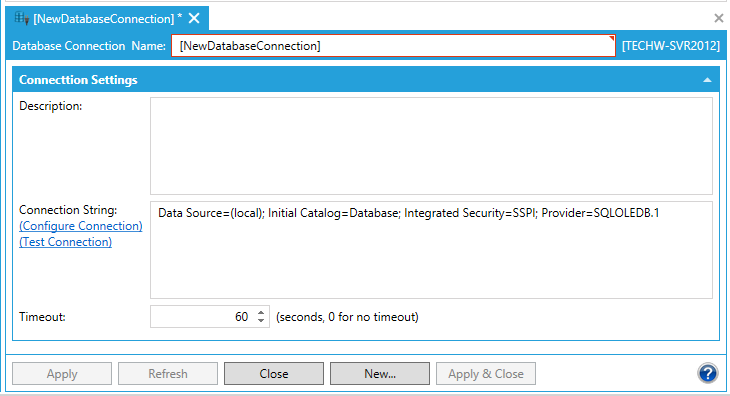Focus the Database Connection Name input field

(393, 46)
